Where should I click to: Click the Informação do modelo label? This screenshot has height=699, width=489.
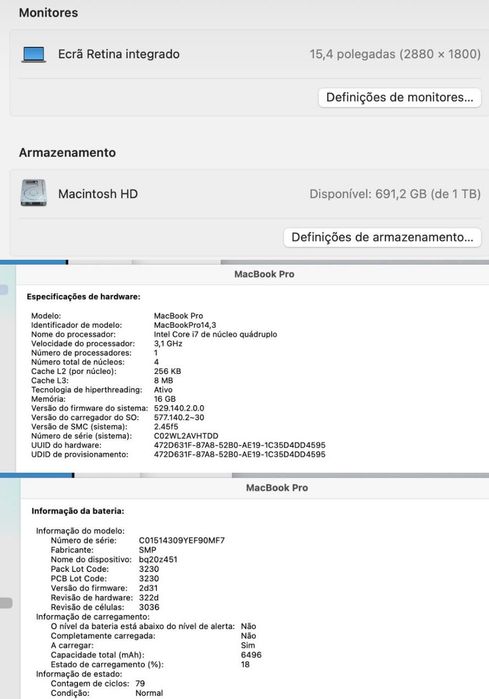point(80,531)
